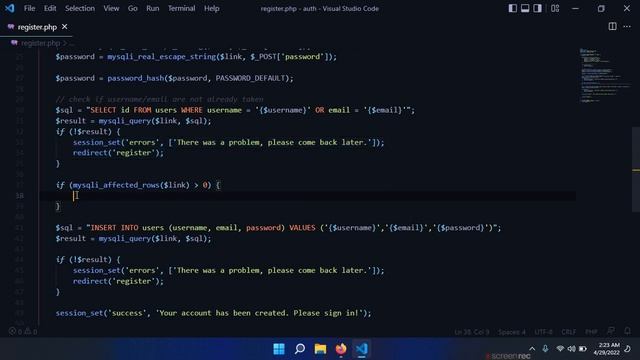
Task: Show hidden tray icons chevron
Action: (532, 348)
